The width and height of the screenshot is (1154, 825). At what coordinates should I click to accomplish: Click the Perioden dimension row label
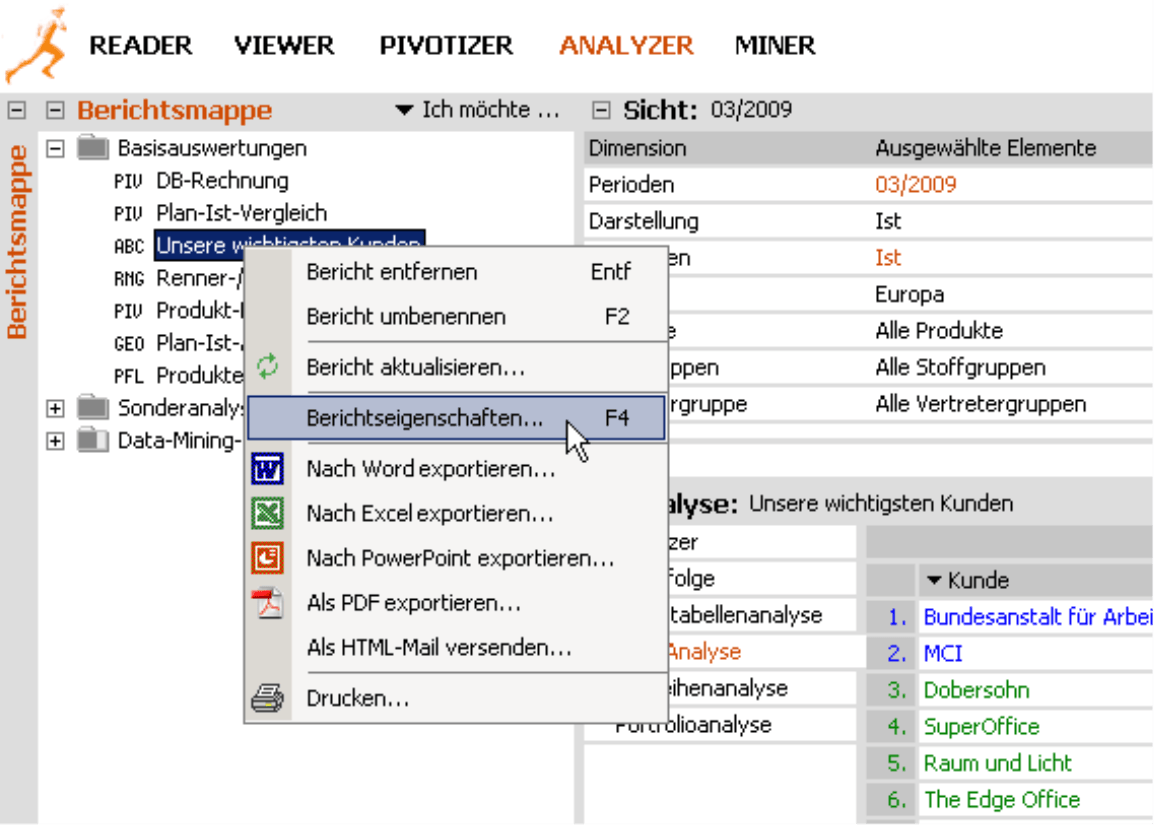(631, 185)
